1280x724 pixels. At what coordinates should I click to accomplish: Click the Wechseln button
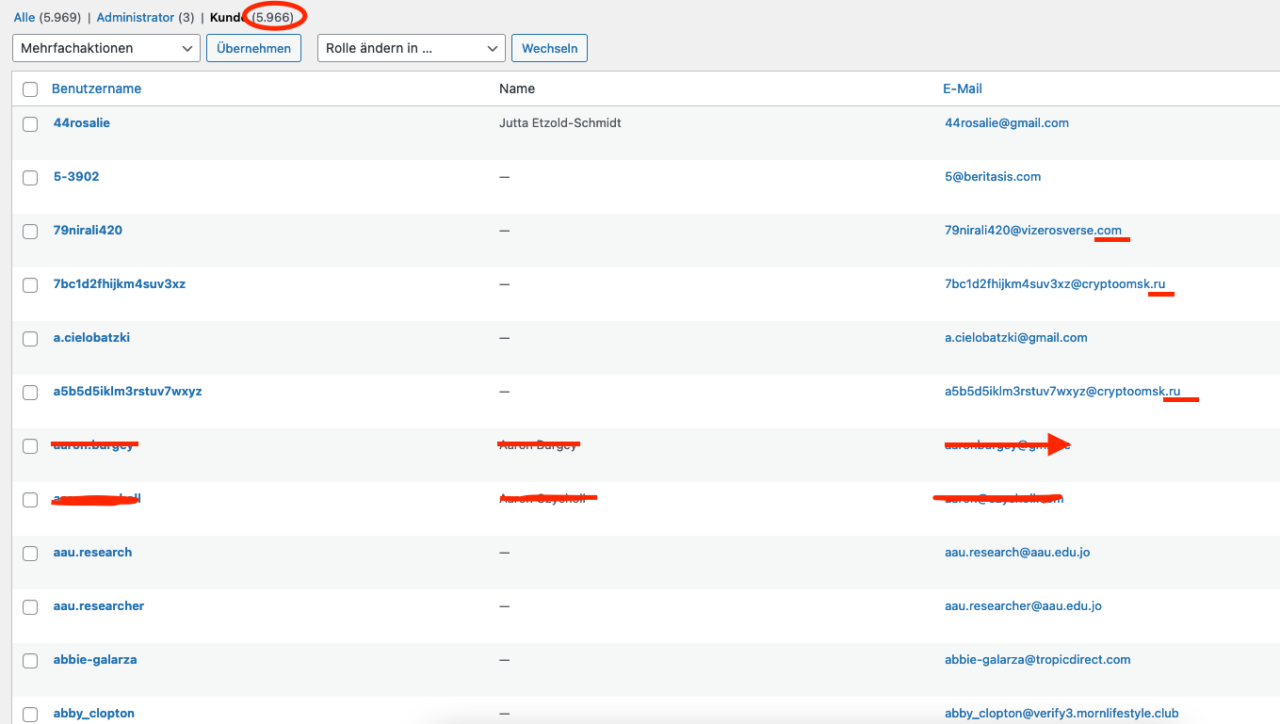coord(549,47)
